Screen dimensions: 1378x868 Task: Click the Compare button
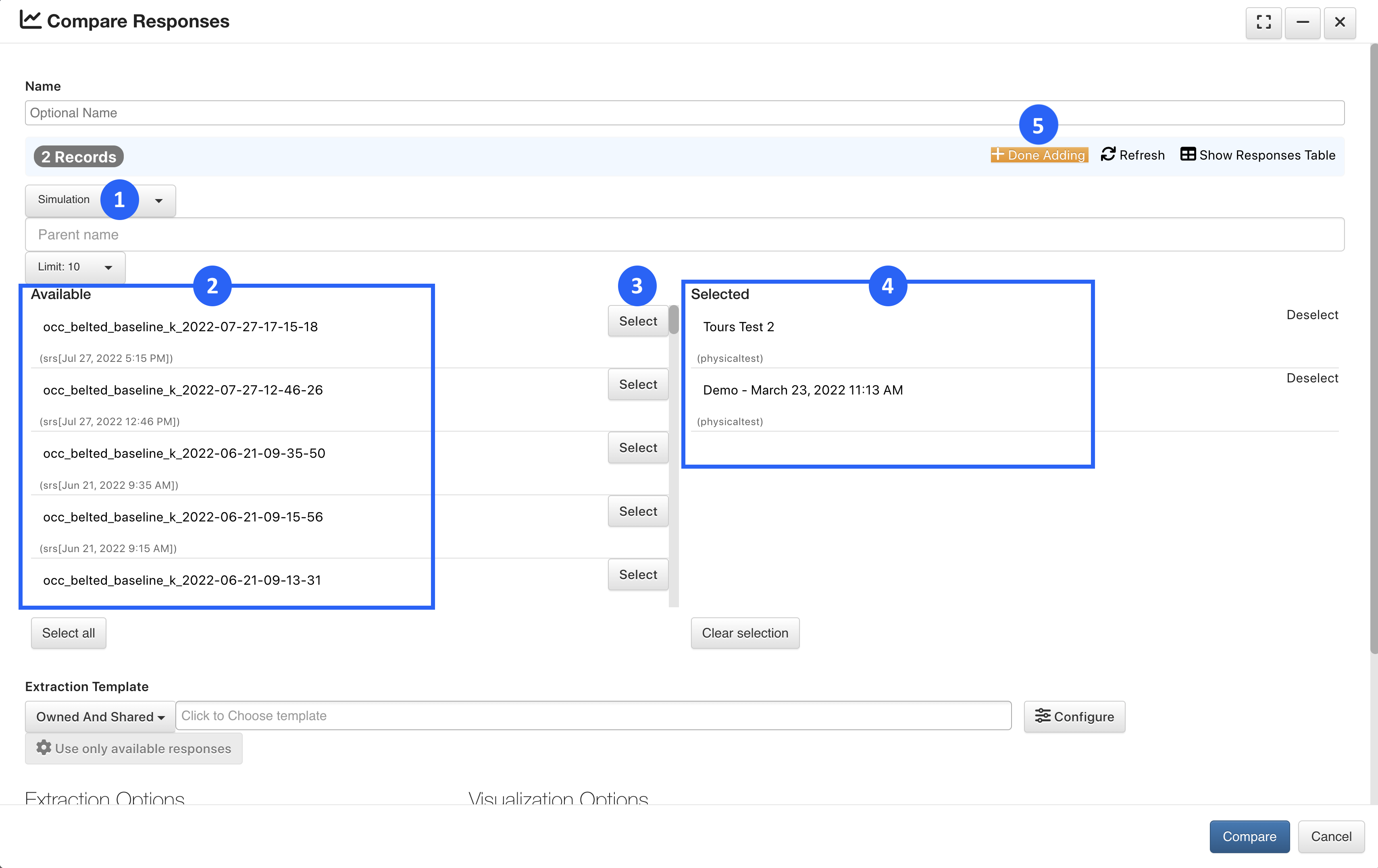(1249, 837)
